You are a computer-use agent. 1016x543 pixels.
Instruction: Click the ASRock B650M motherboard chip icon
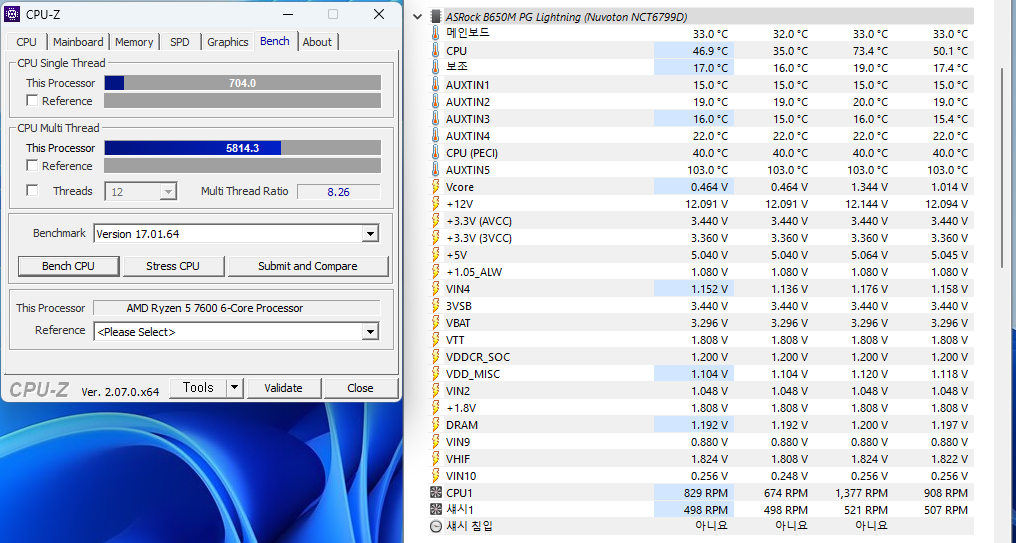pos(436,17)
